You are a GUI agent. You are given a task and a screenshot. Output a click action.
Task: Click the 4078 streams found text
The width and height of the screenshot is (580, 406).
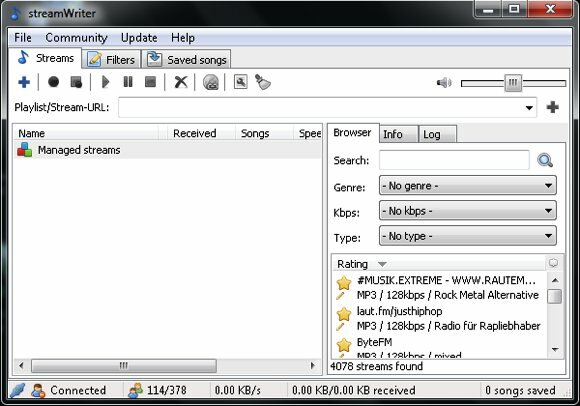click(376, 366)
